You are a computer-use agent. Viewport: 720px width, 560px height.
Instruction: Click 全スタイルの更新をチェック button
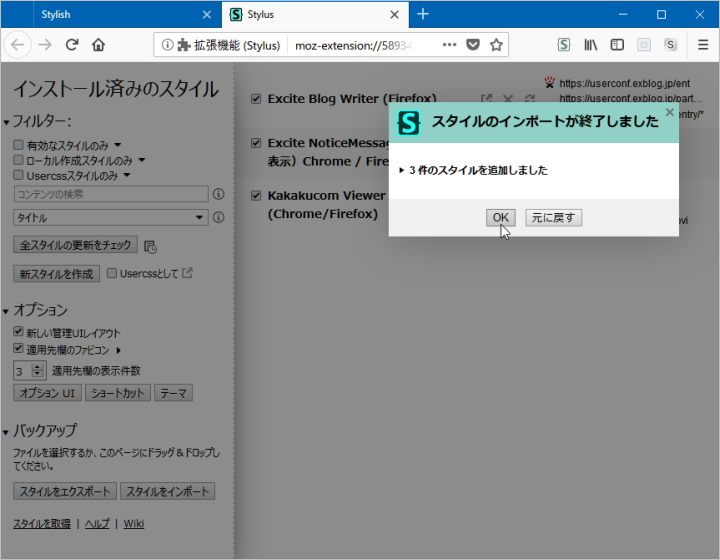(x=75, y=245)
